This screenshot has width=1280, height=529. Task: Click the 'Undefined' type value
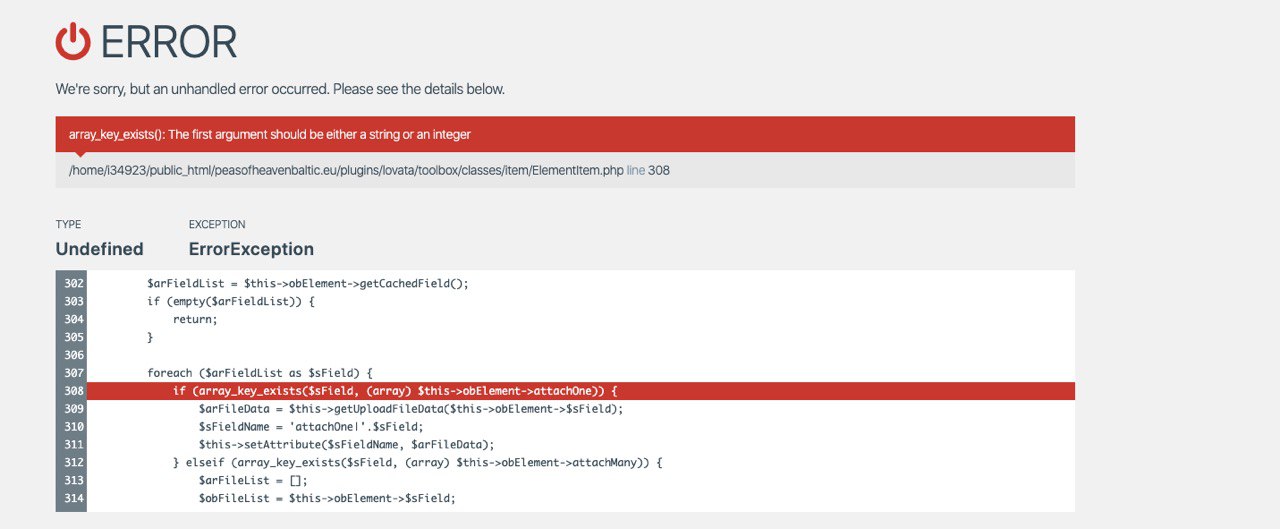(99, 249)
